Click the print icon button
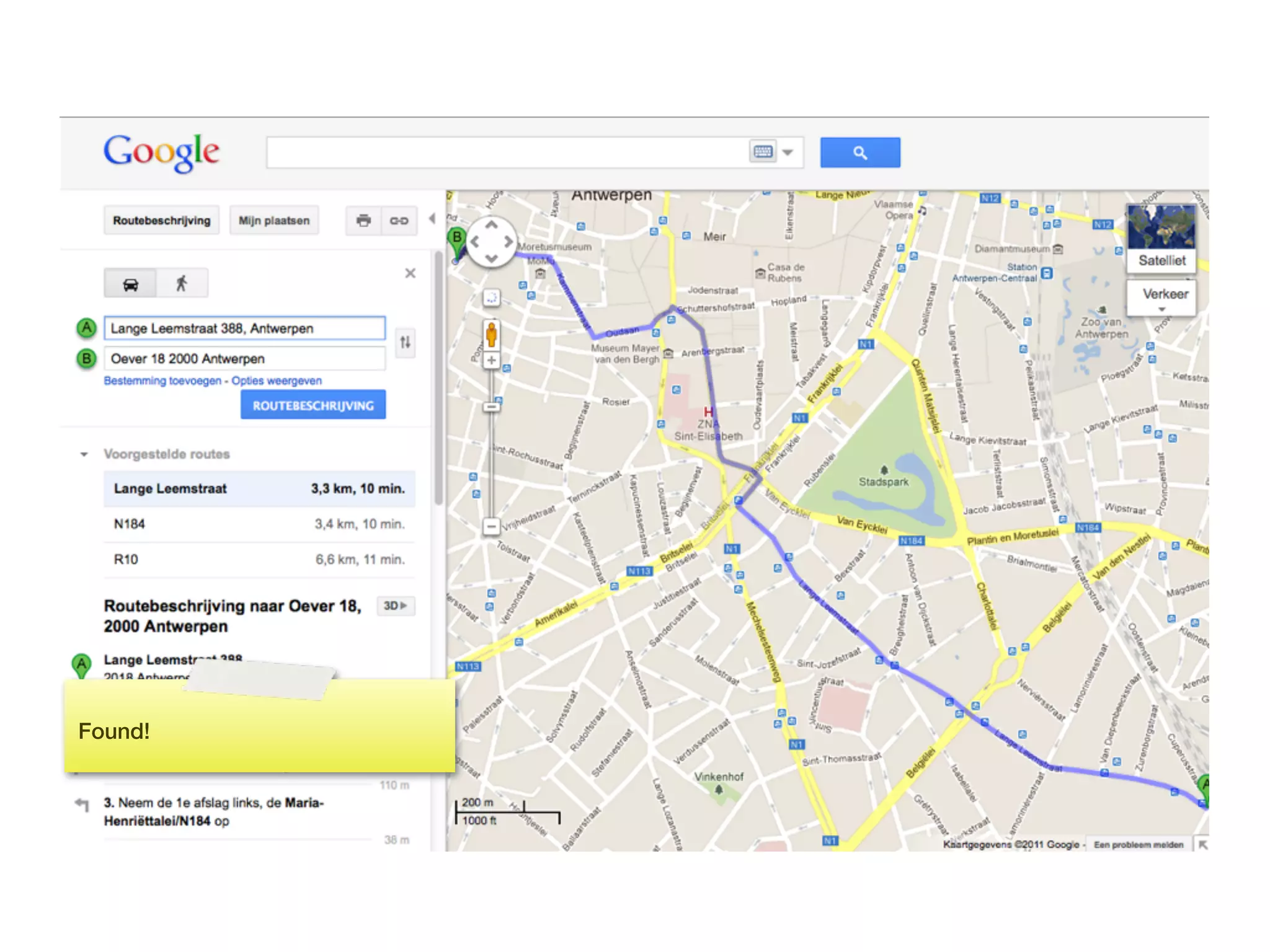Image resolution: width=1270 pixels, height=952 pixels. pyautogui.click(x=363, y=221)
